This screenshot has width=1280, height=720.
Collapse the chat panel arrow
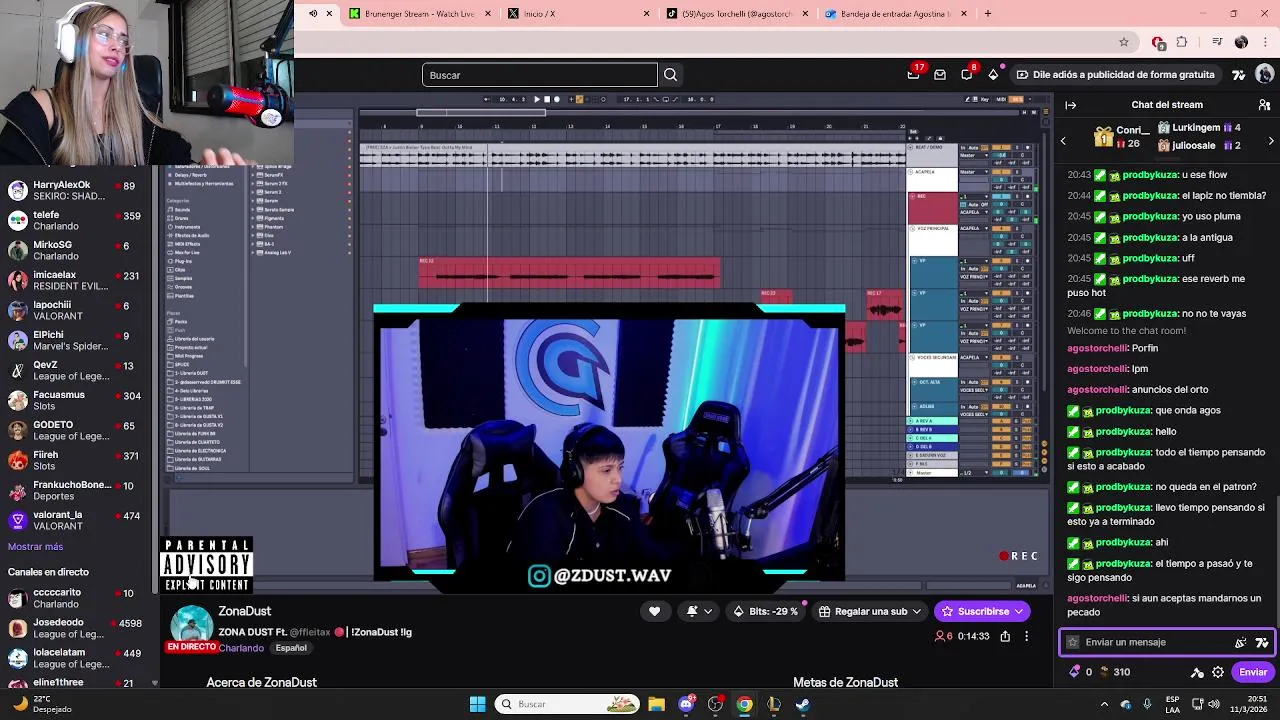[1070, 105]
